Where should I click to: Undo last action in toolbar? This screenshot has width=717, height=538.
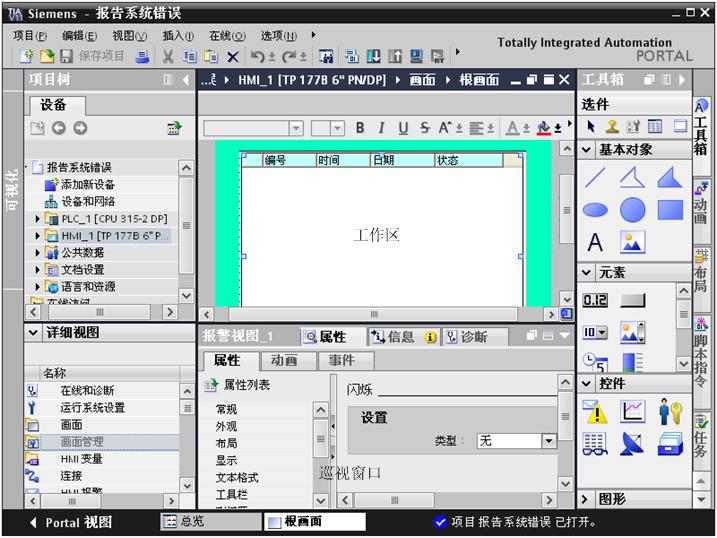click(257, 56)
